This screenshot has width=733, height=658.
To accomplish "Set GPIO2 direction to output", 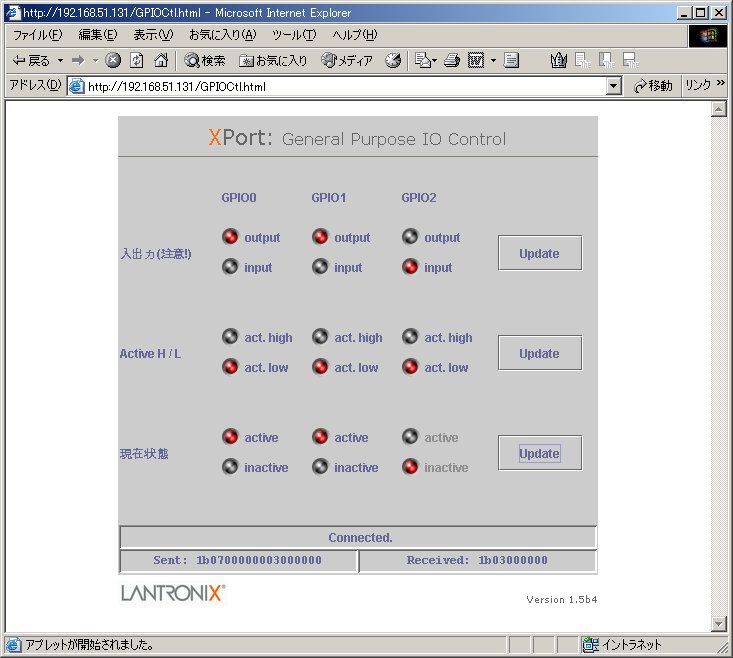I will (410, 237).
